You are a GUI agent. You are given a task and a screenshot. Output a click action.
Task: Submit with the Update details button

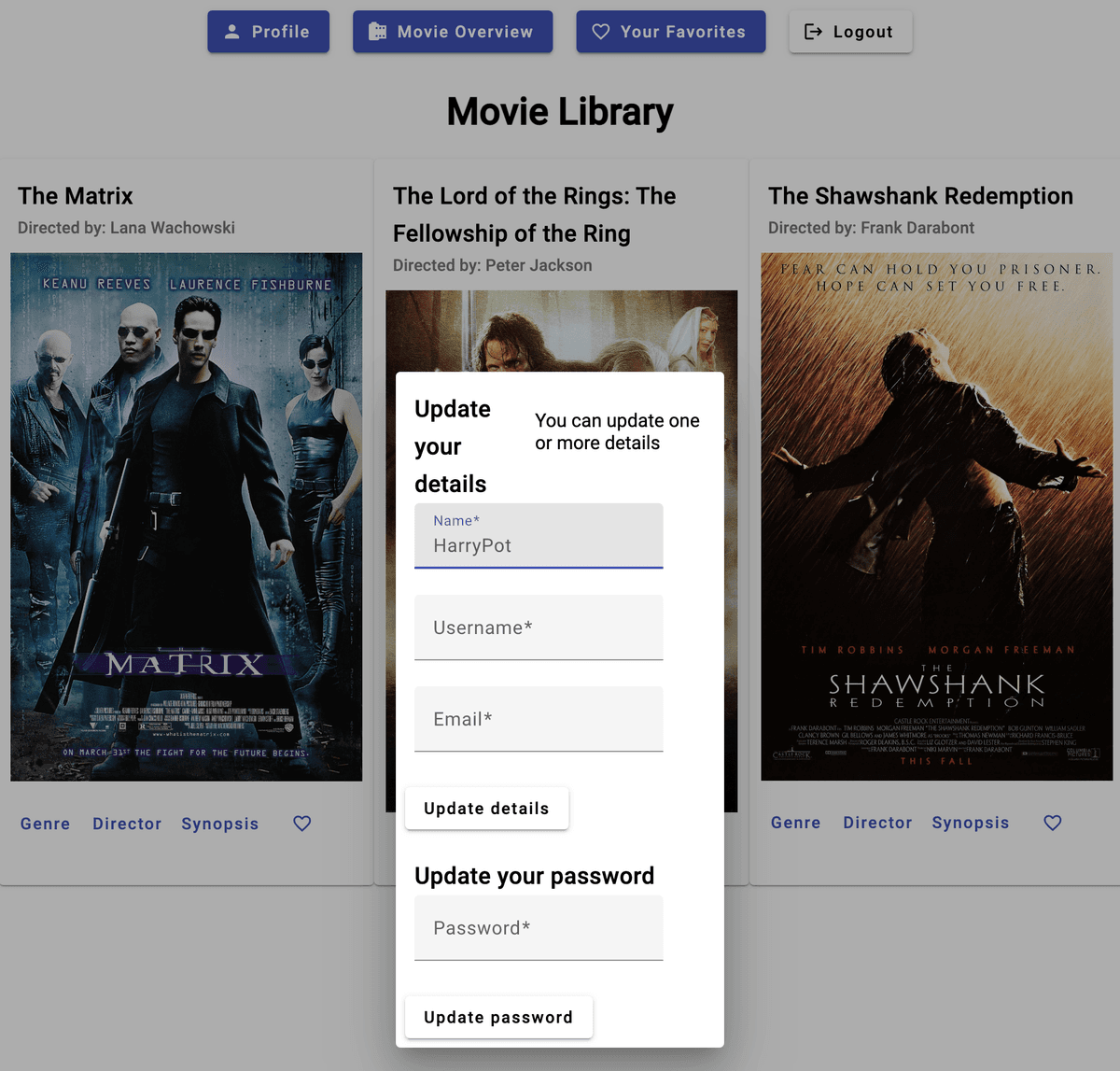(x=486, y=809)
